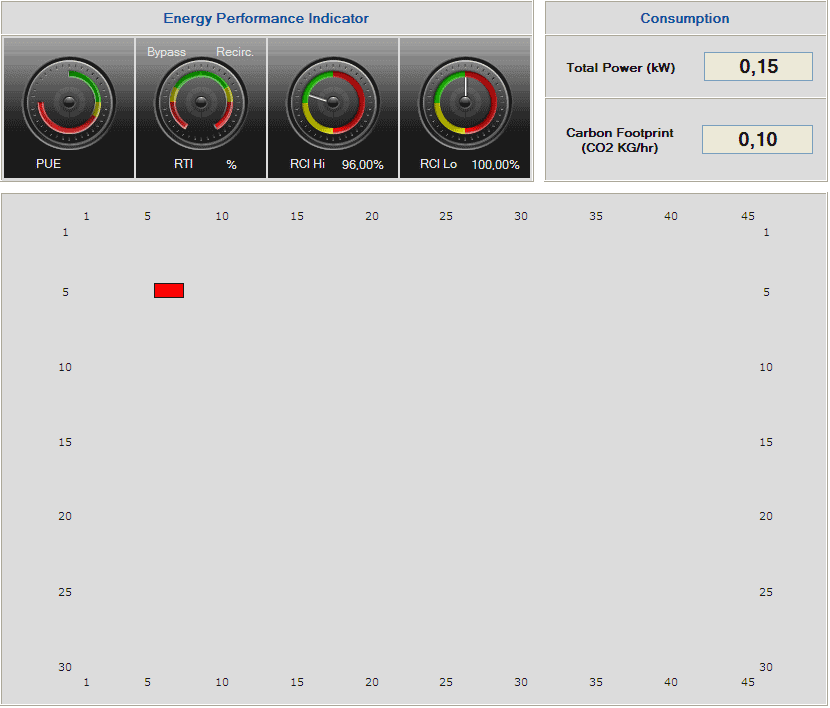Click the RTI label
830x708 pixels.
pyautogui.click(x=183, y=164)
